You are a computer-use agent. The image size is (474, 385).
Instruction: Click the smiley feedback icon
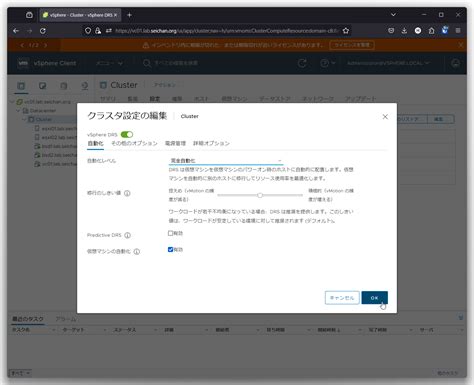(456, 63)
